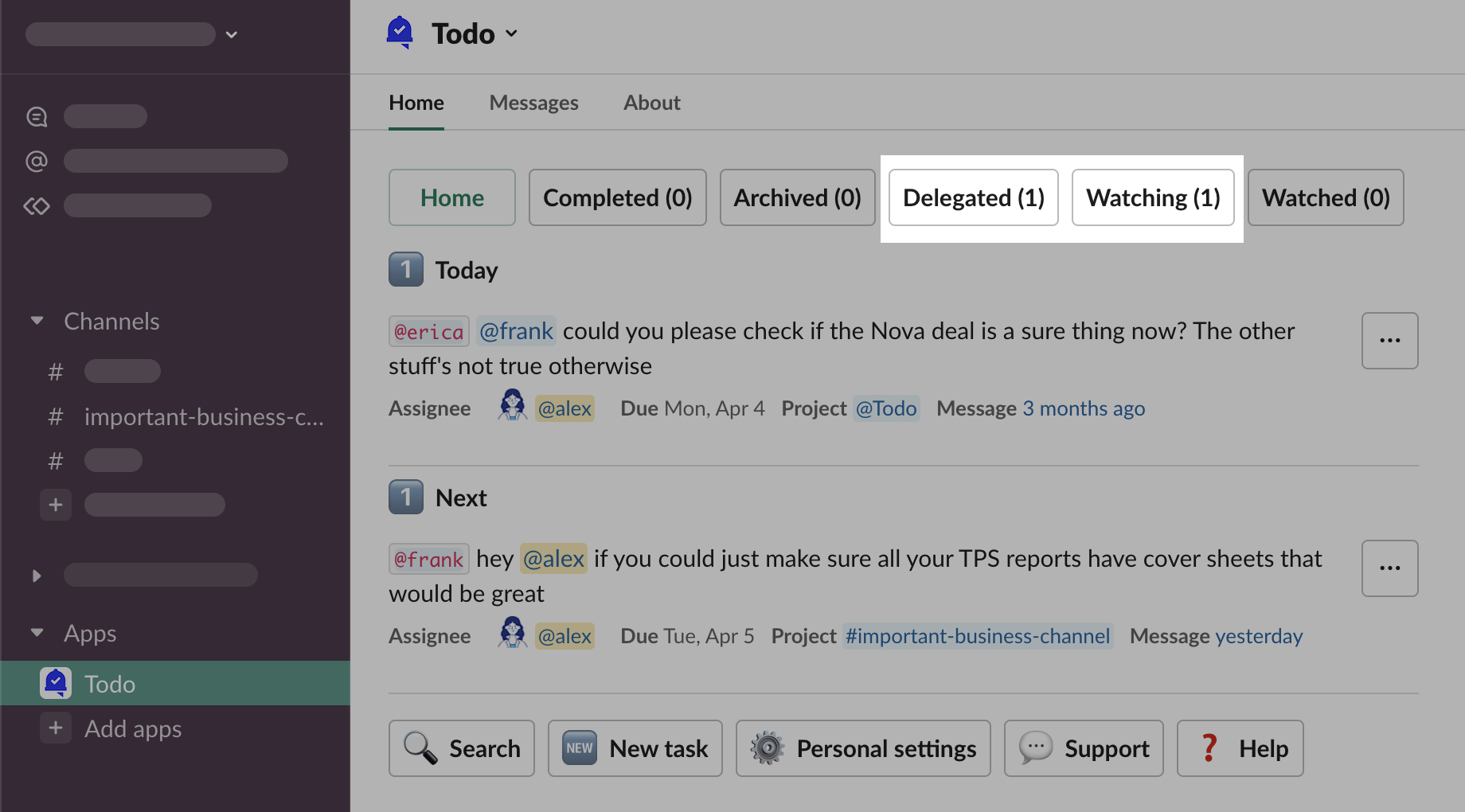Switch to the Messages tab
Image resolution: width=1465 pixels, height=812 pixels.
coord(533,103)
